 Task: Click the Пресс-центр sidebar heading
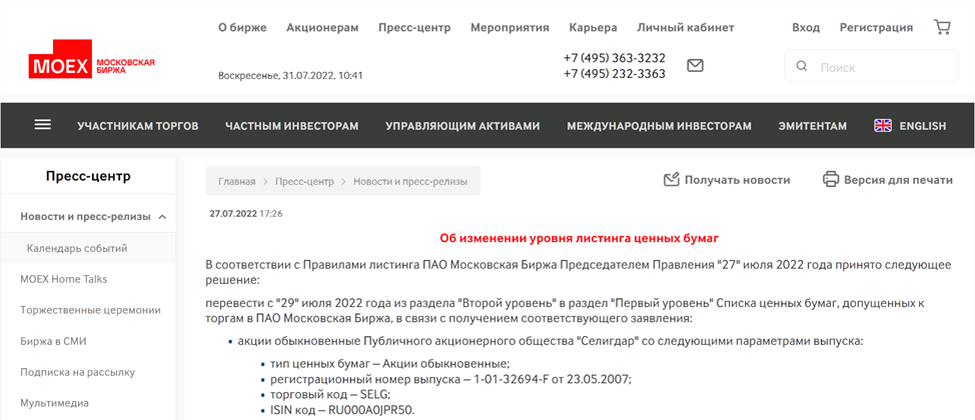click(88, 176)
